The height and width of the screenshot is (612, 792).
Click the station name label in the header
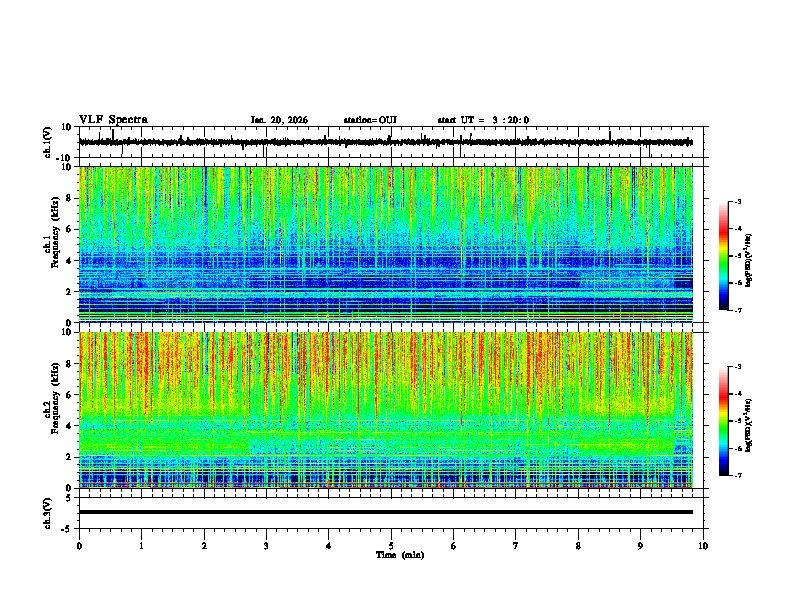[x=370, y=120]
